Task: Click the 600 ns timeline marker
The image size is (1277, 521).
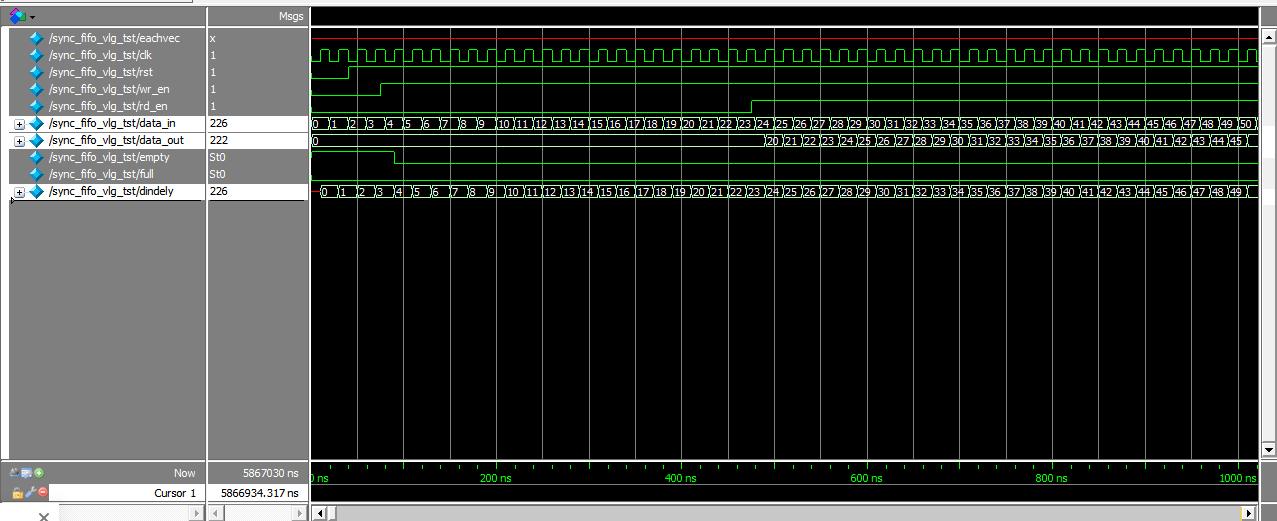Action: [x=865, y=479]
